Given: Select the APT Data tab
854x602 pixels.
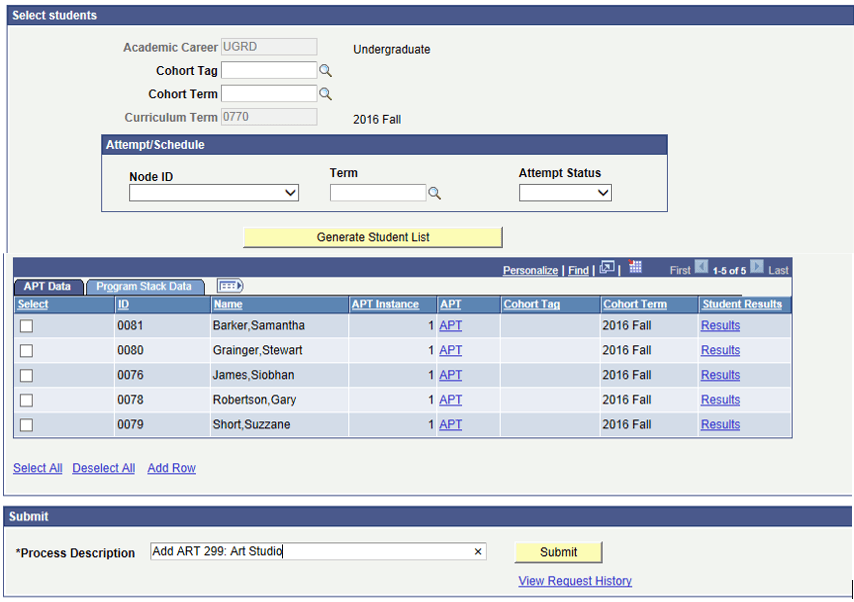Looking at the screenshot, I should click(47, 287).
